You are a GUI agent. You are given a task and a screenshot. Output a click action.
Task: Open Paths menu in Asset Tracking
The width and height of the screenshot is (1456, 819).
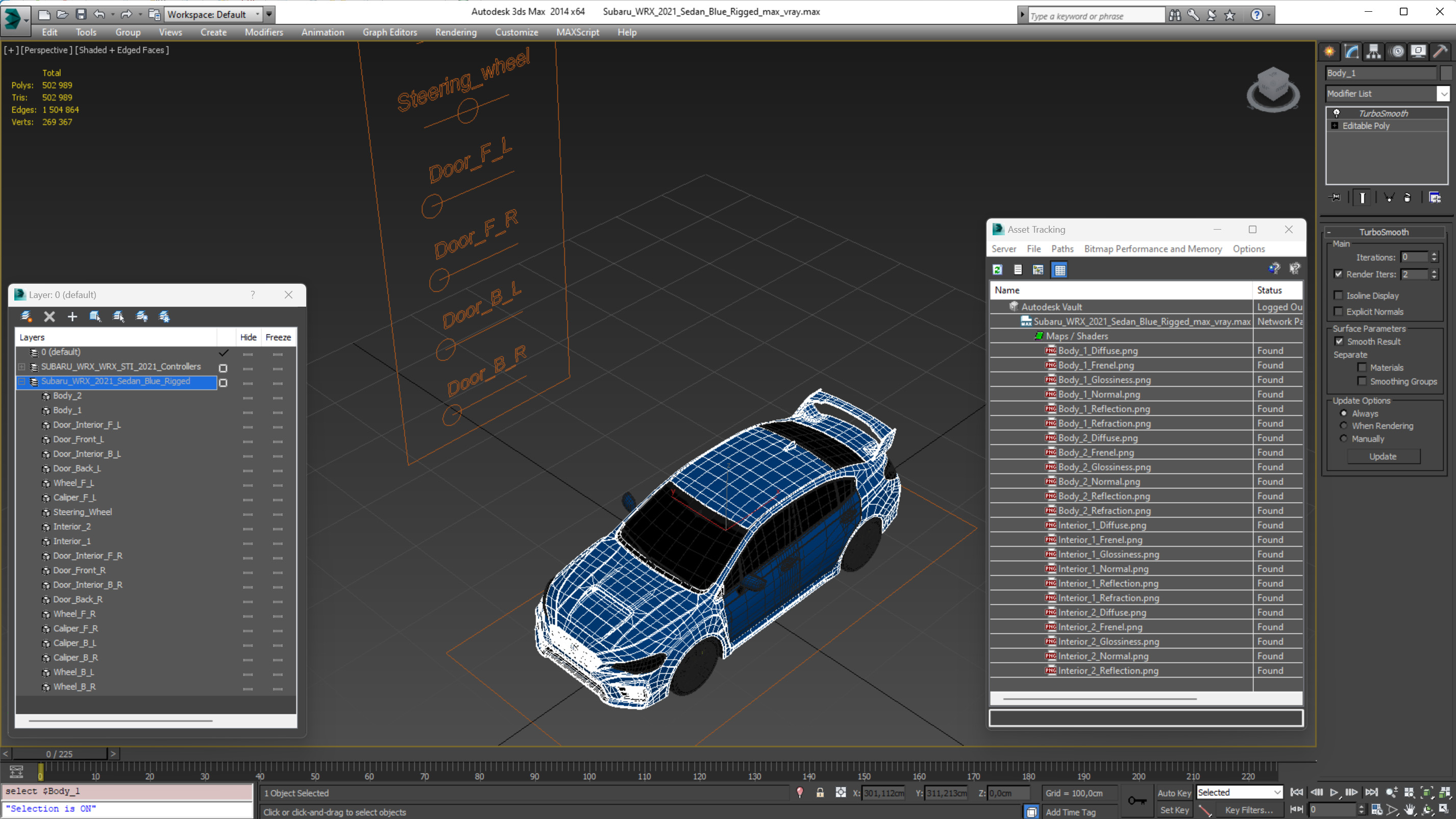(x=1062, y=249)
